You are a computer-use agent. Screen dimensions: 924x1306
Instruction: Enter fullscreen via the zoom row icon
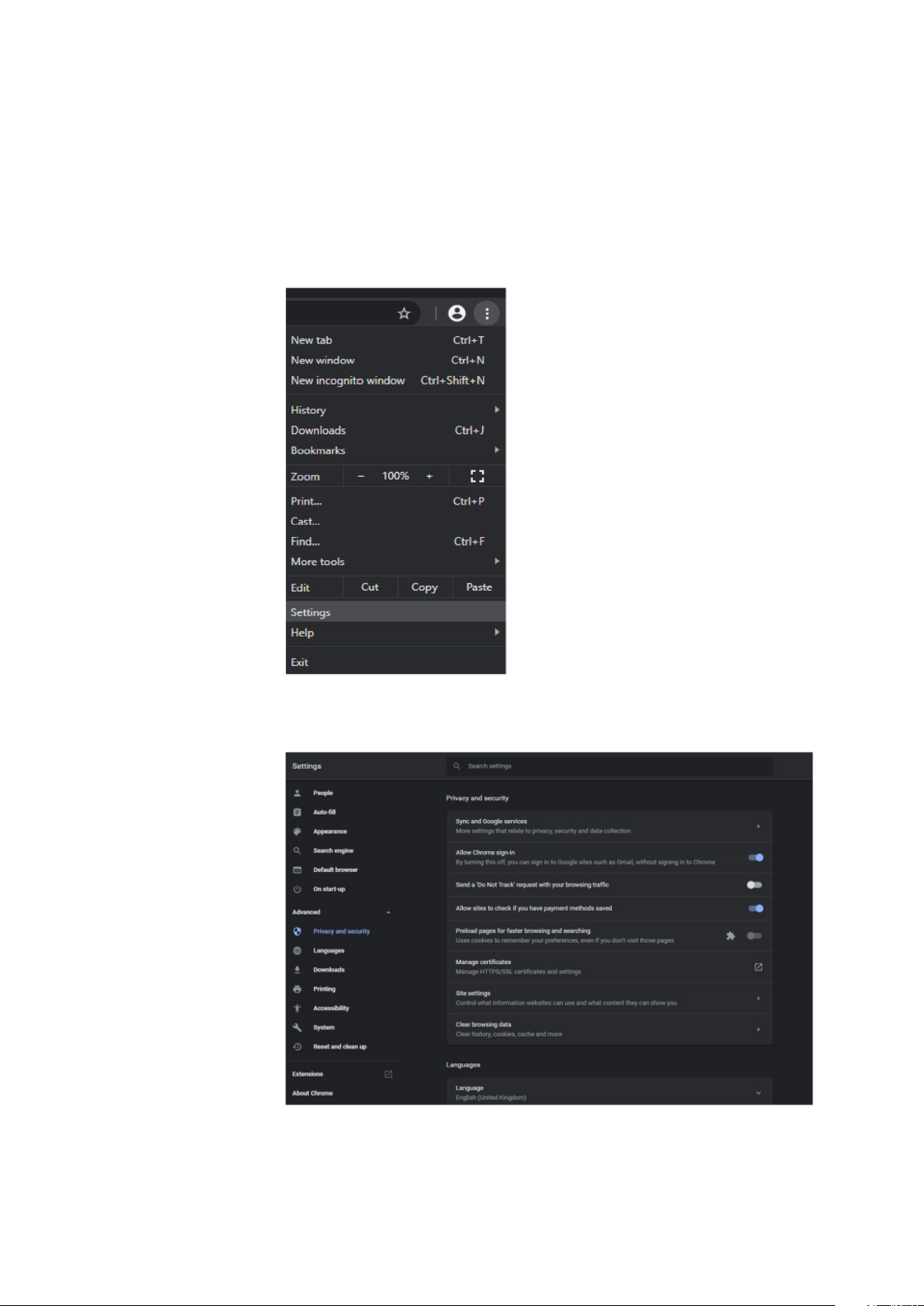[478, 476]
